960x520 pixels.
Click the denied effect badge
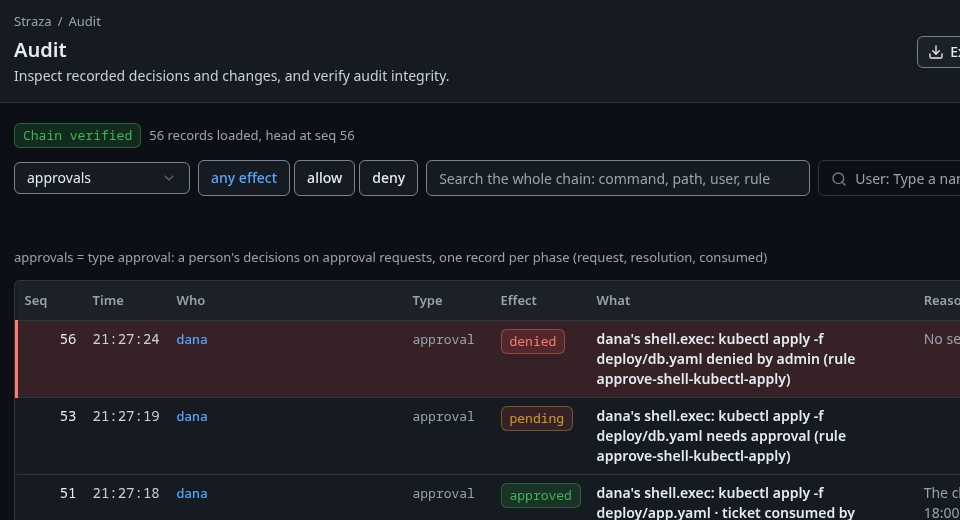[x=533, y=341]
